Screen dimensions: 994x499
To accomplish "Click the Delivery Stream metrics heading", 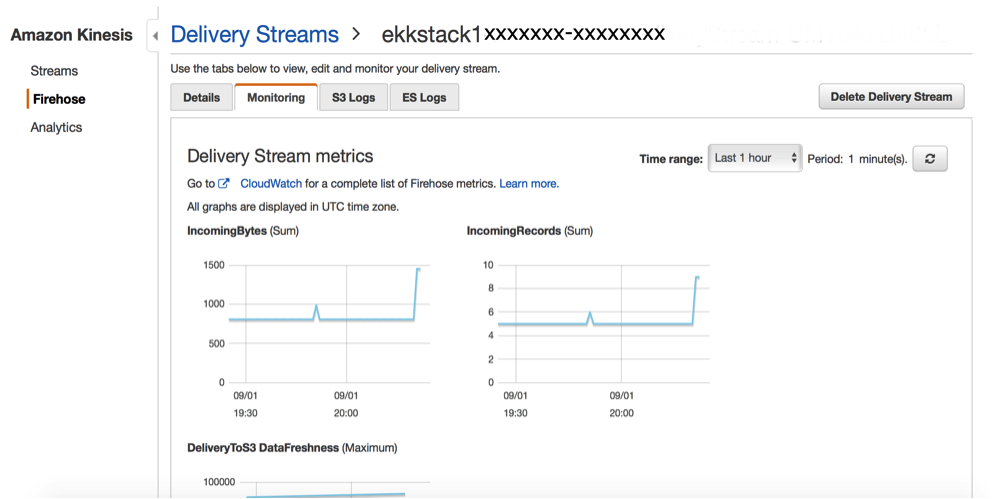I will click(x=280, y=156).
